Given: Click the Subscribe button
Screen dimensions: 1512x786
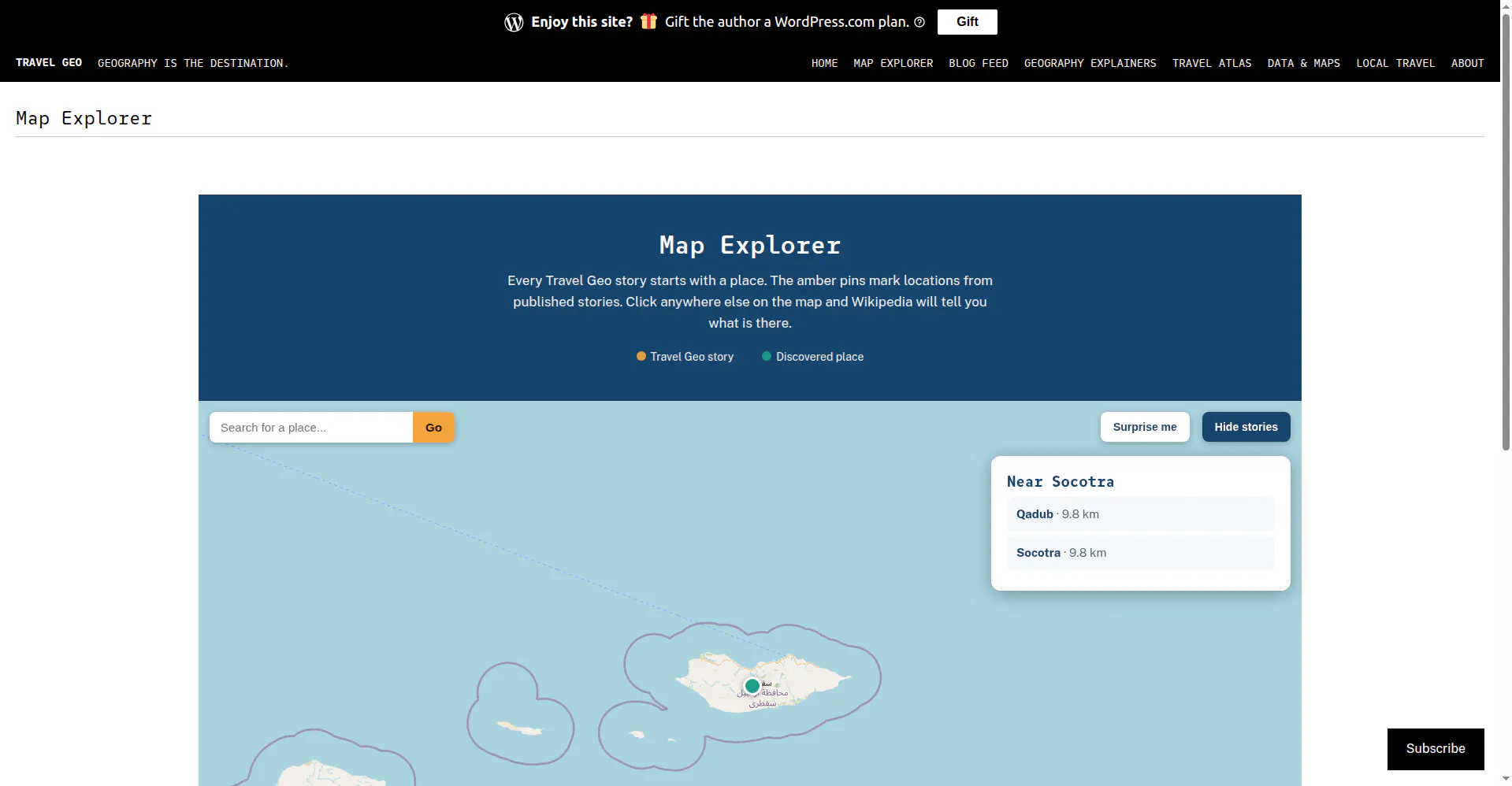Looking at the screenshot, I should [1436, 749].
